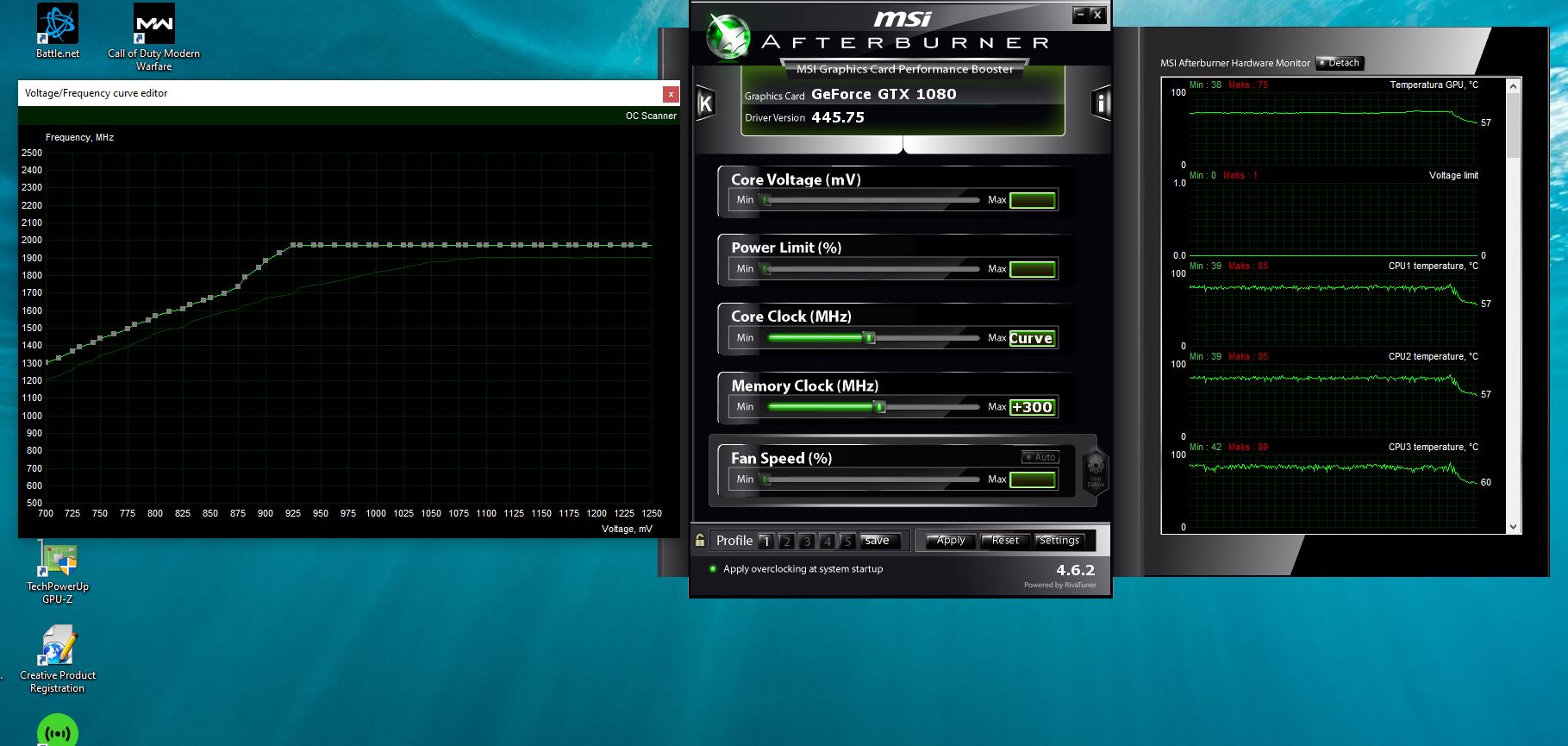The image size is (1568, 746).
Task: Click the Core Clock slider handle
Action: [x=870, y=338]
